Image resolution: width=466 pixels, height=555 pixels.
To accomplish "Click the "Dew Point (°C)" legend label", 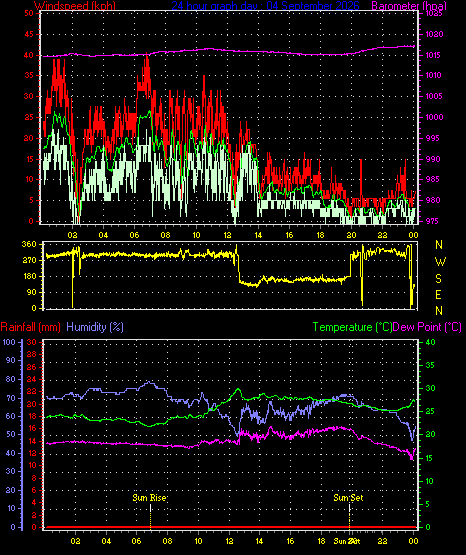I will click(427, 327).
